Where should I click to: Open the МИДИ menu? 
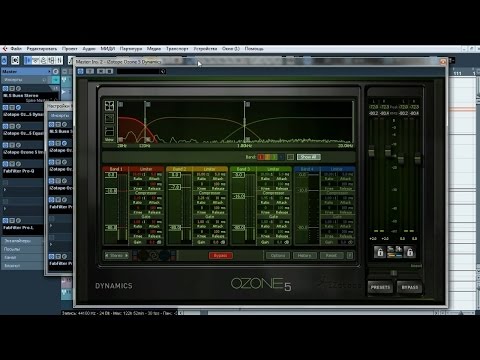pos(108,49)
